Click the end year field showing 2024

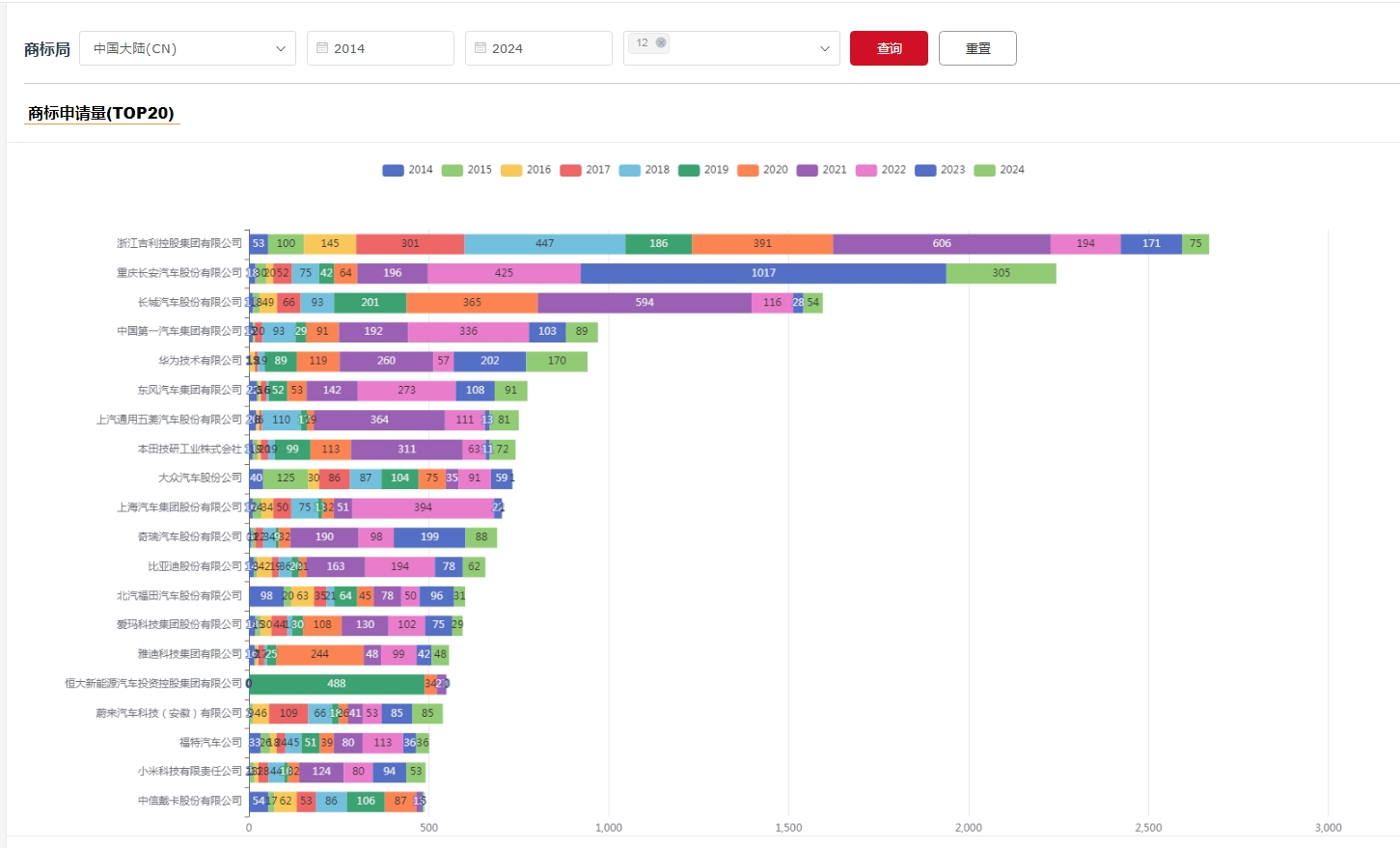click(x=545, y=48)
